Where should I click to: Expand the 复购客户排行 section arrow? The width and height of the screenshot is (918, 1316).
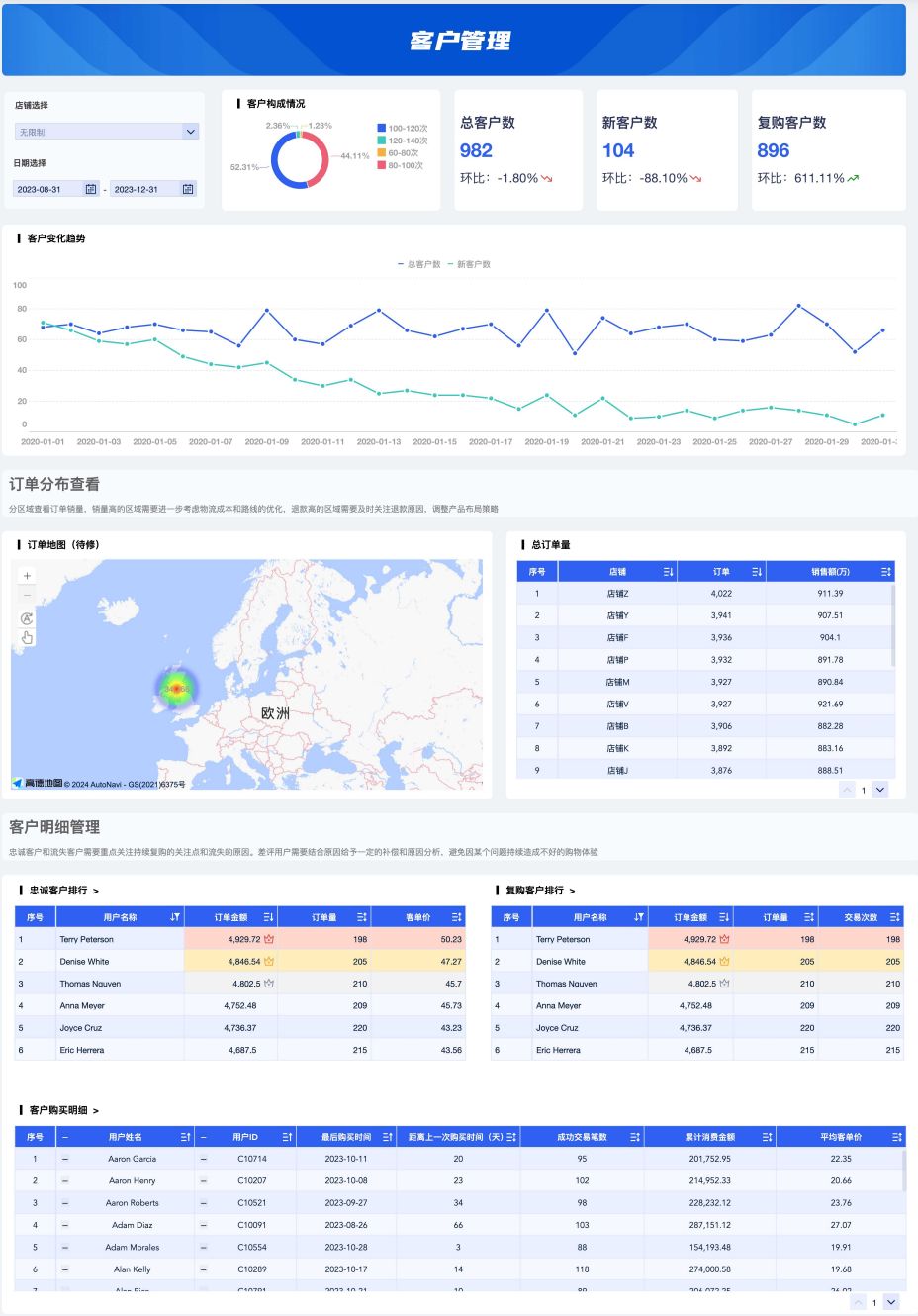(572, 891)
